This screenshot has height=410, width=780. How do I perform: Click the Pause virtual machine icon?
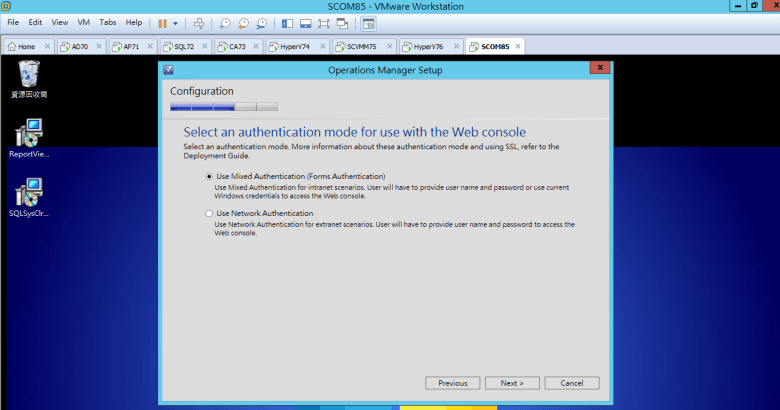point(163,22)
